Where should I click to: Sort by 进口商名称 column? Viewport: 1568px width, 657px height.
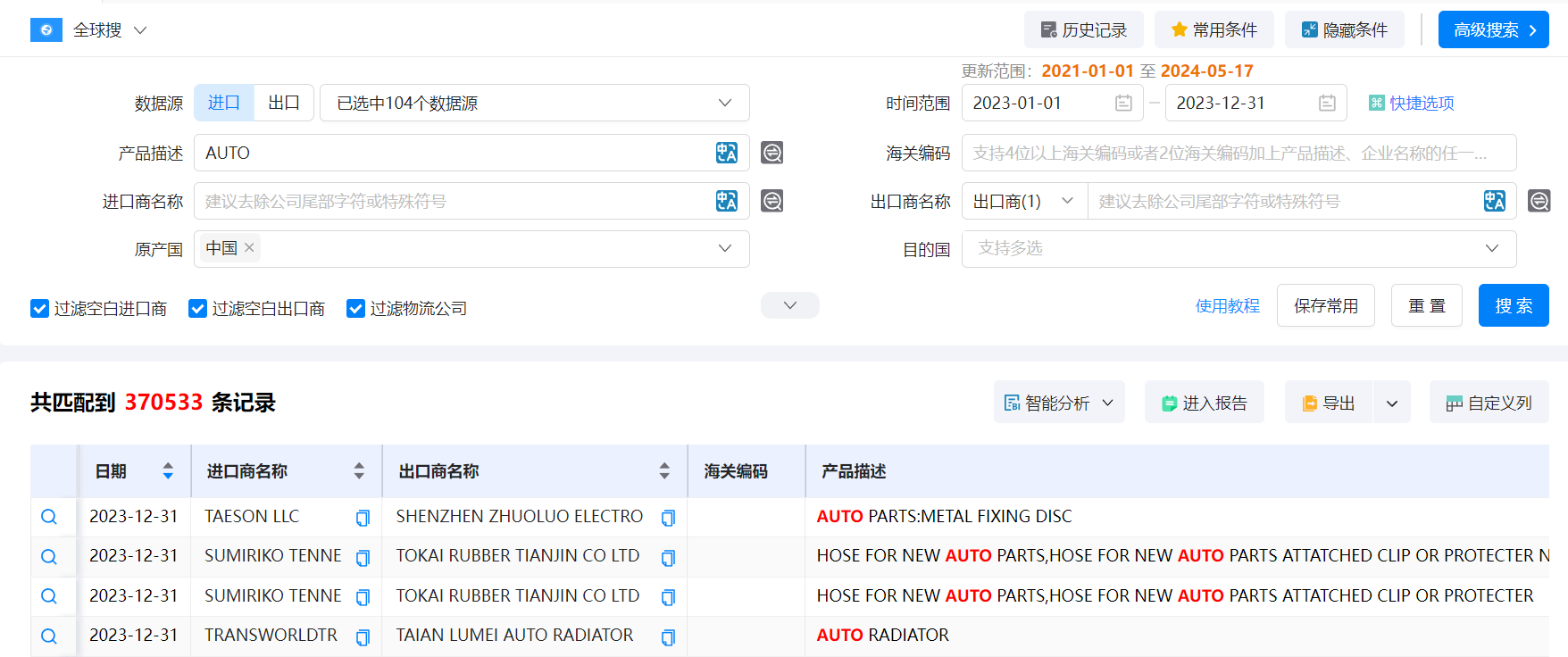pos(359,471)
